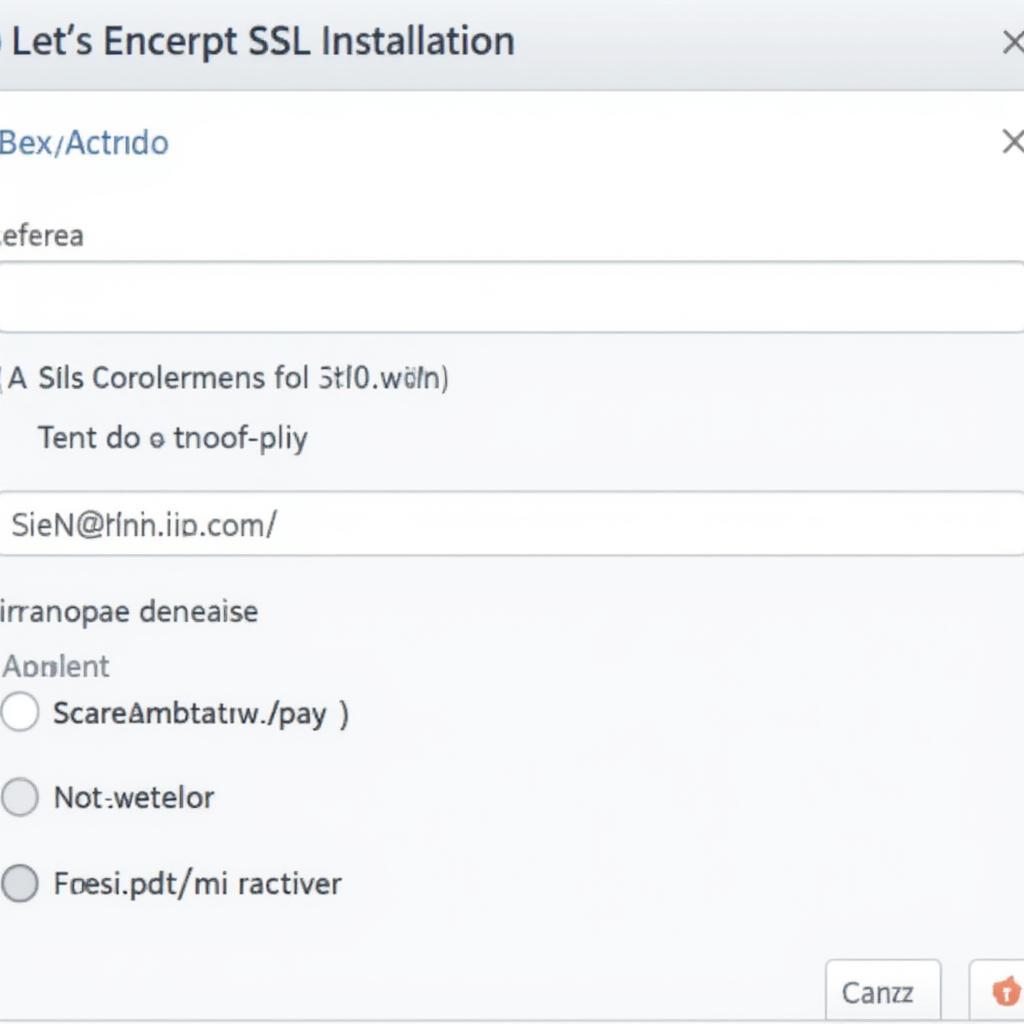Click the Tent do tnoof-pliy text
1024x1024 pixels.
click(x=172, y=438)
